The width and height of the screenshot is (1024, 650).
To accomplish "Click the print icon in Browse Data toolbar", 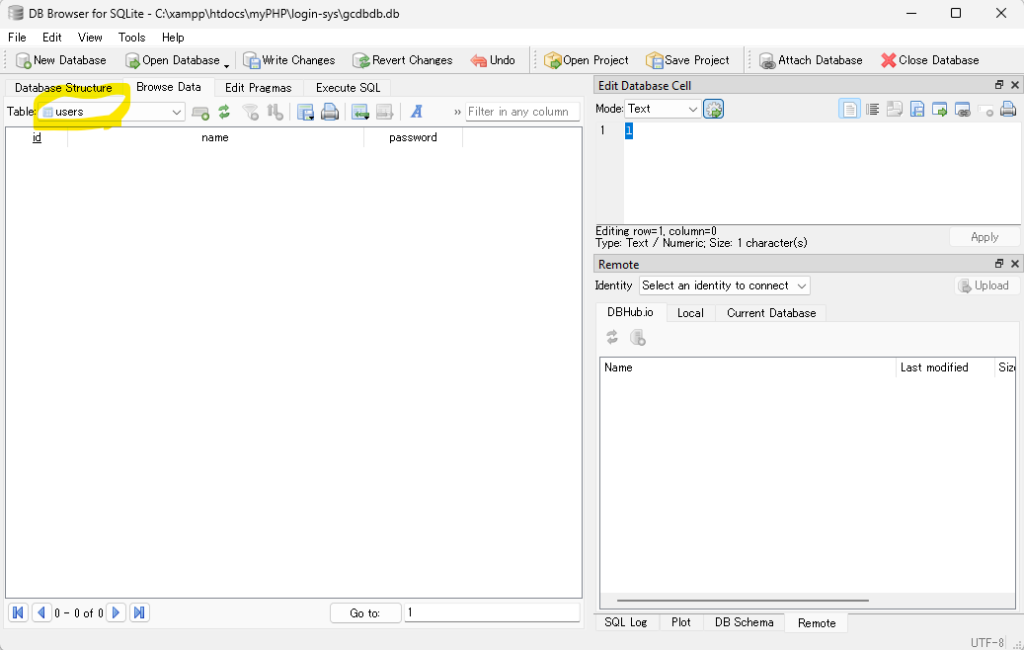I will pyautogui.click(x=329, y=112).
